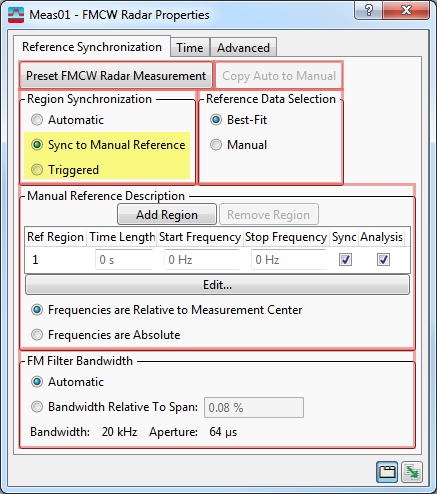Image resolution: width=437 pixels, height=494 pixels.
Task: Choose the Triggered region synchronization radio button
Action: click(37, 170)
